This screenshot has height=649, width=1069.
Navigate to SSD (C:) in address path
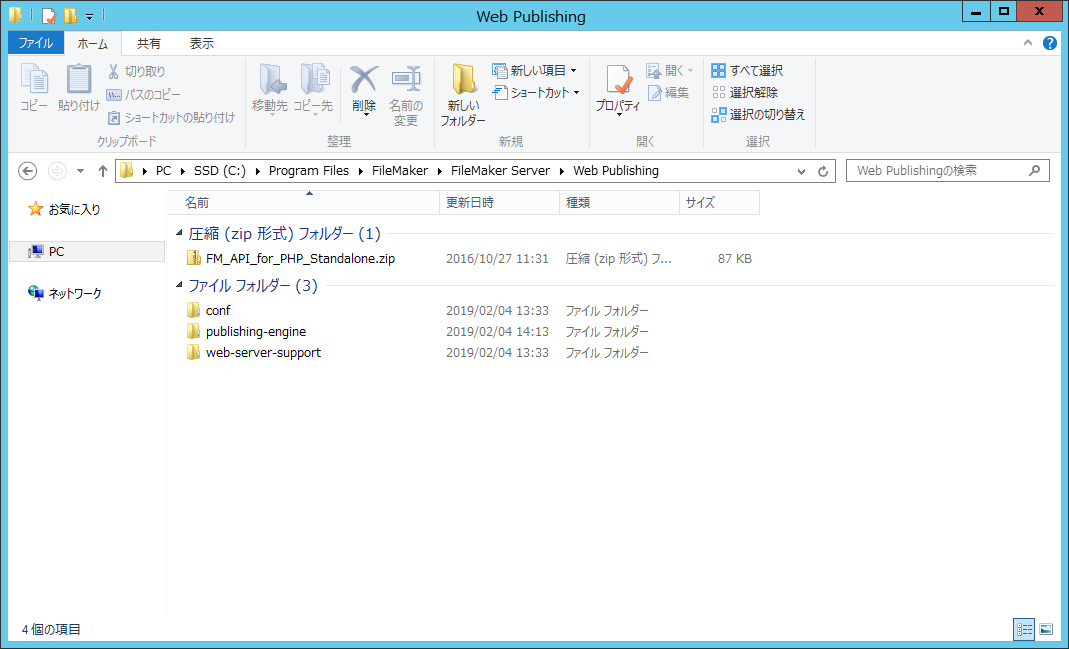[220, 171]
